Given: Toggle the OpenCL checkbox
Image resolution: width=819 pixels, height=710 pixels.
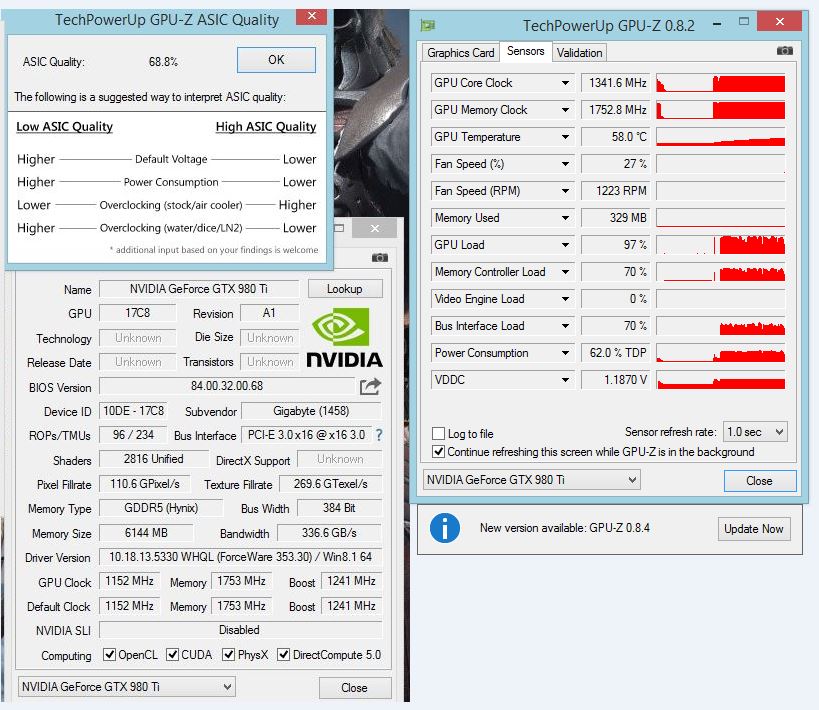Looking at the screenshot, I should click(109, 654).
